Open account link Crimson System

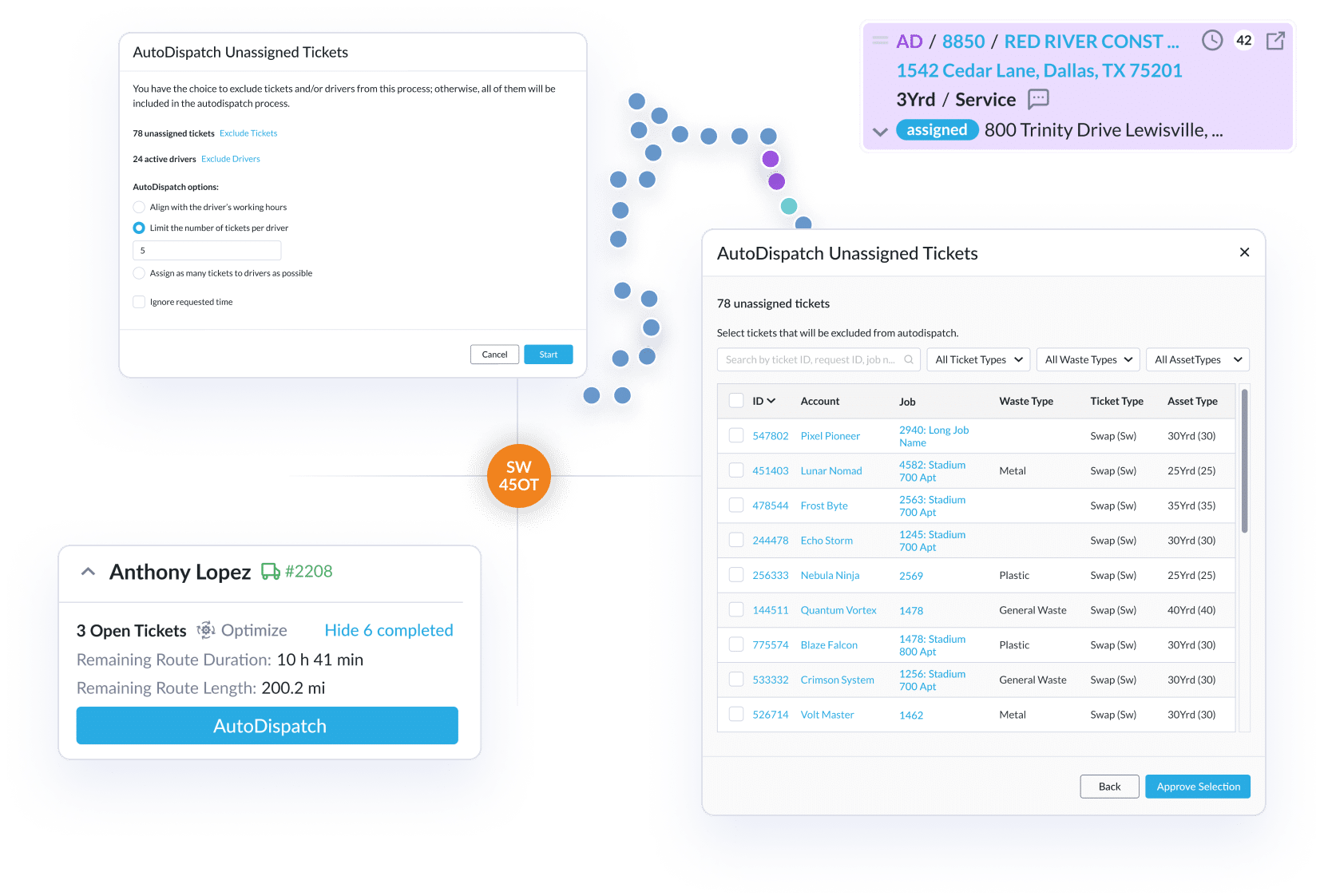coord(838,680)
